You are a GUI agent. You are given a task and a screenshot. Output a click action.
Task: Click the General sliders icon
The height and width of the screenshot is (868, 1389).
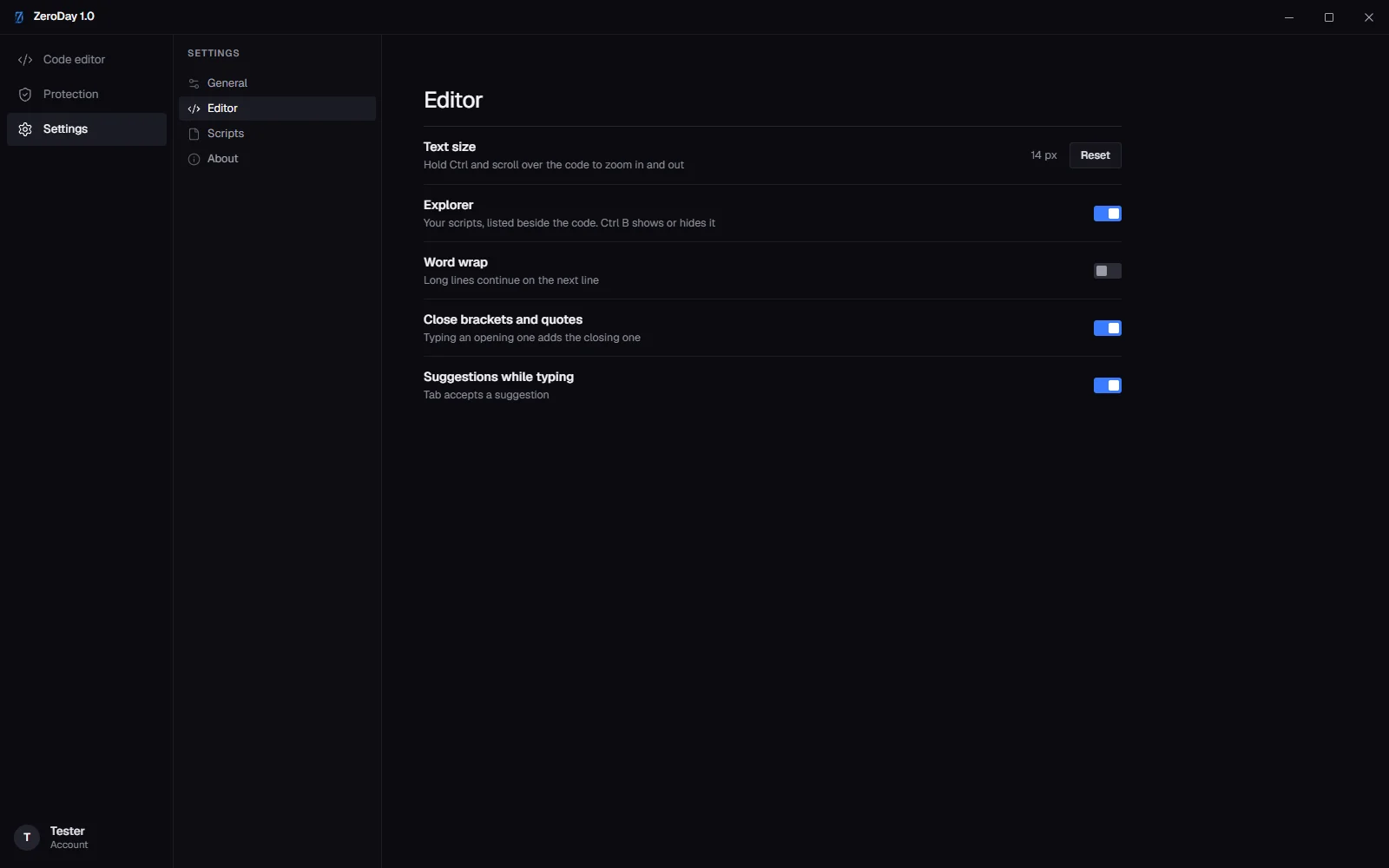(194, 83)
